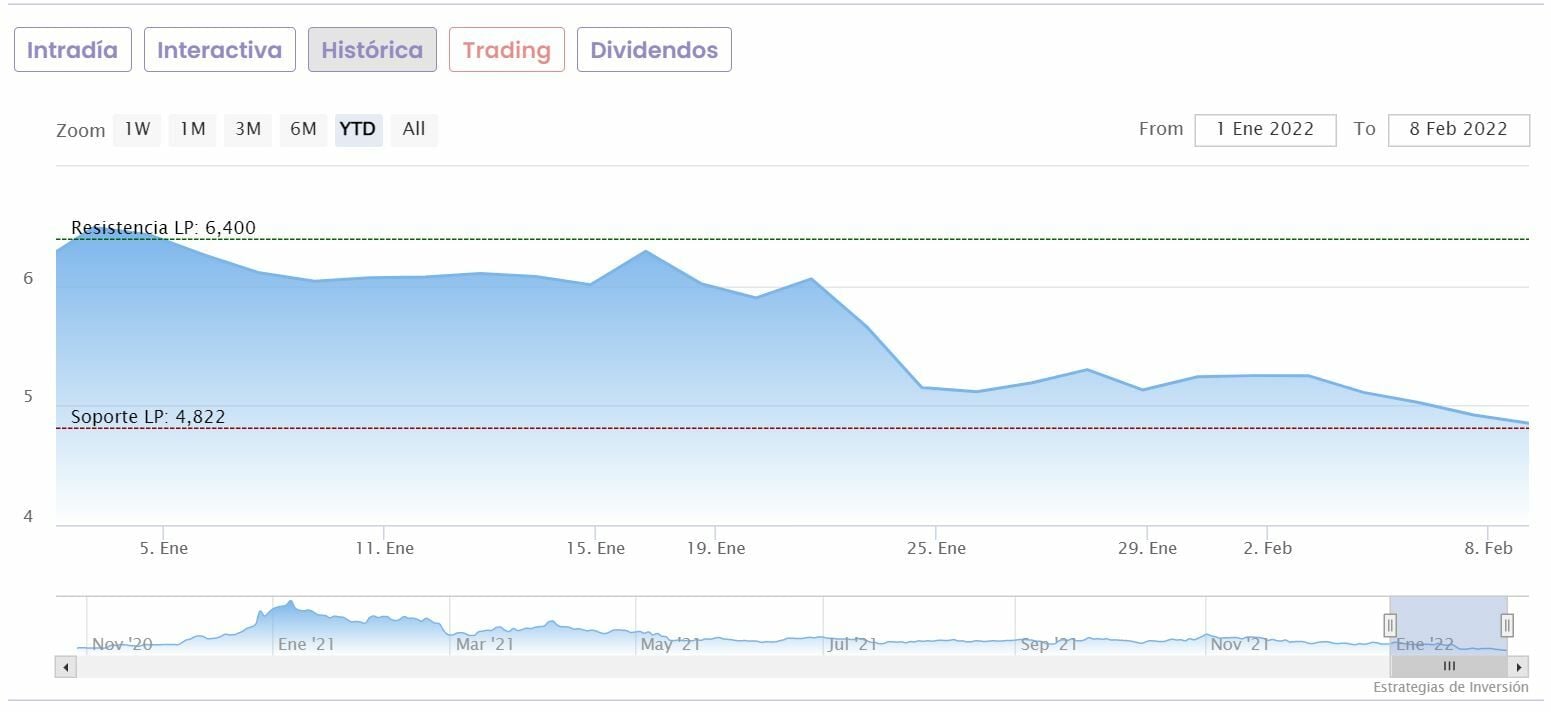Screen dimensions: 1551x712
Task: Show the Dividendos tab
Action: (x=654, y=50)
